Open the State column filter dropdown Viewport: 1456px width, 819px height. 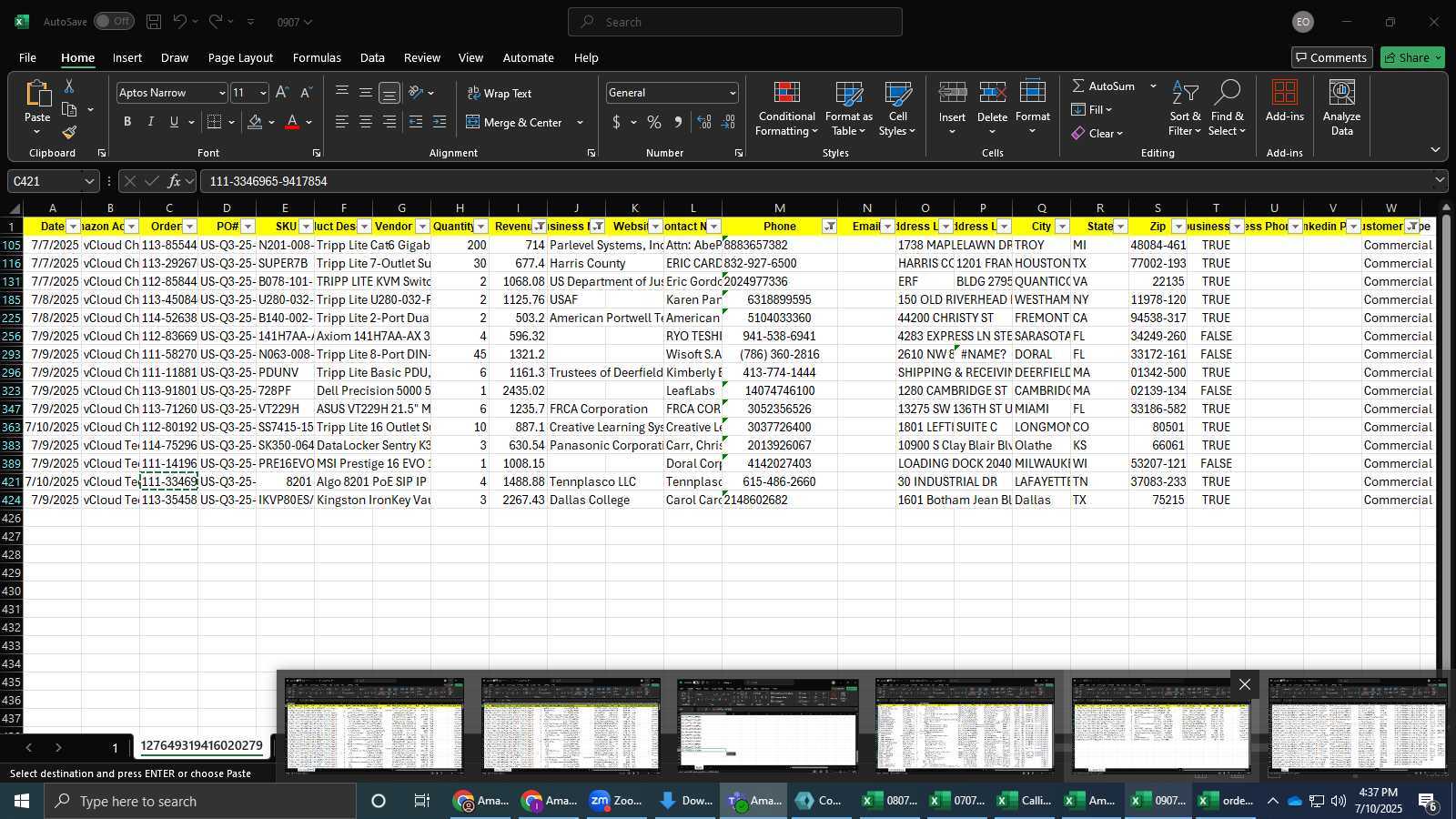(x=1121, y=227)
